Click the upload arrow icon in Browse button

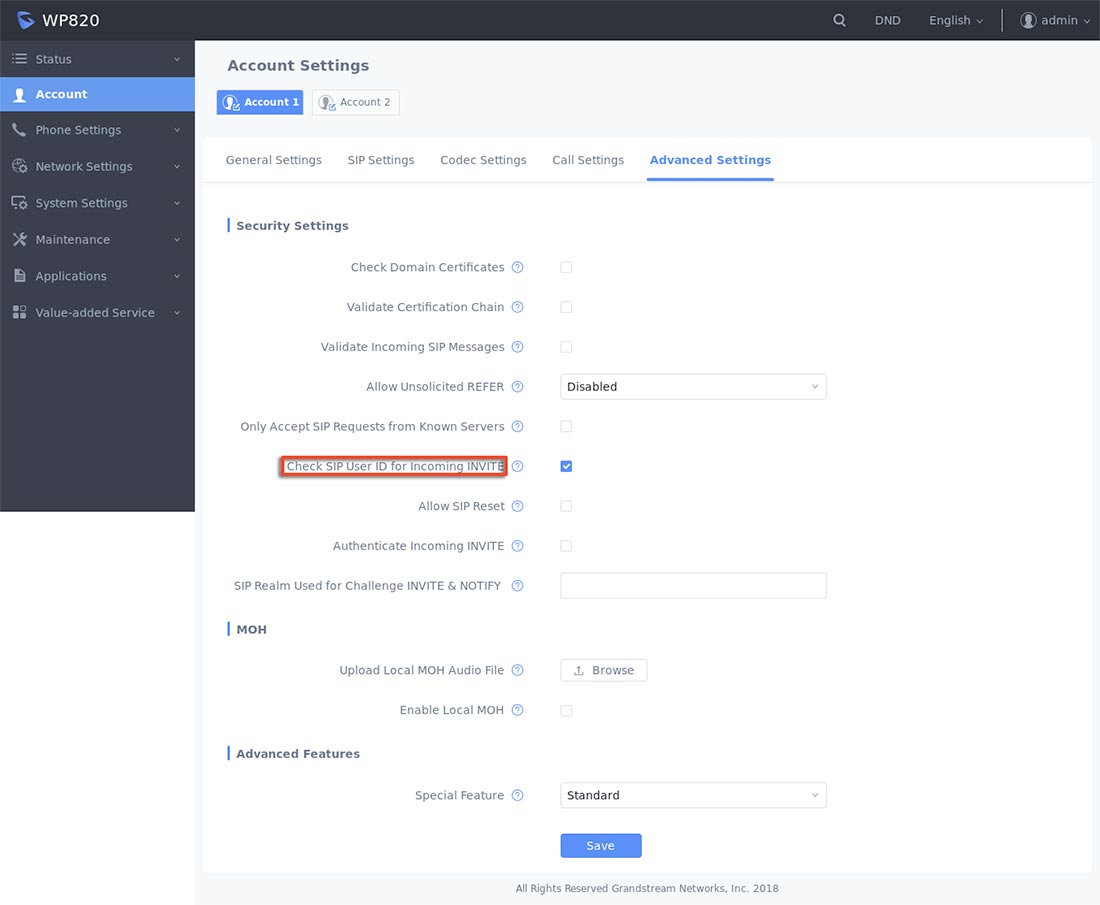click(x=579, y=671)
